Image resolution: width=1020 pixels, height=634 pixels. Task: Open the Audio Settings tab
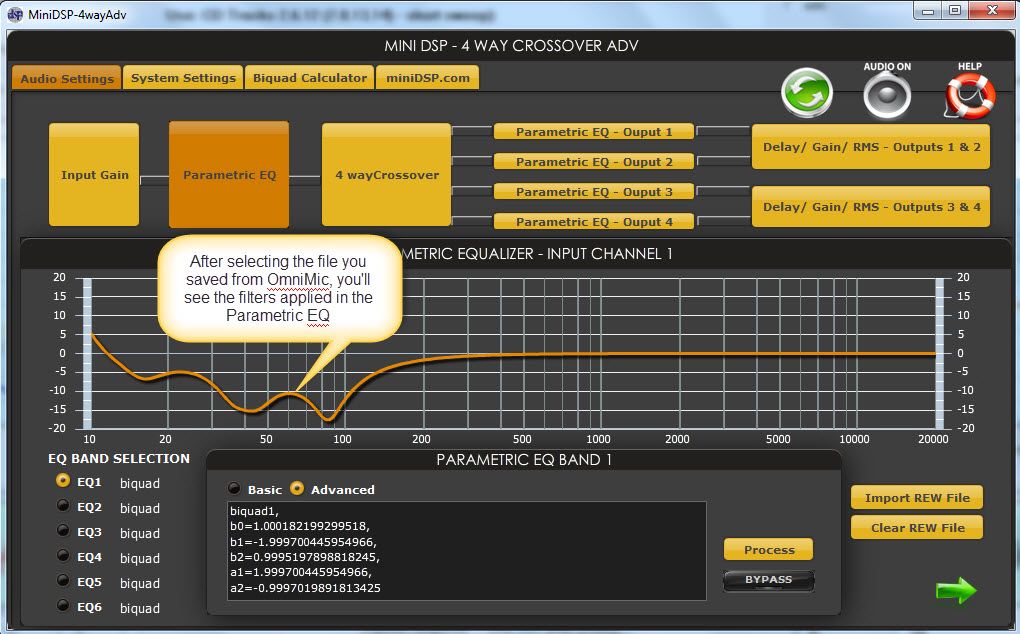pyautogui.click(x=66, y=78)
